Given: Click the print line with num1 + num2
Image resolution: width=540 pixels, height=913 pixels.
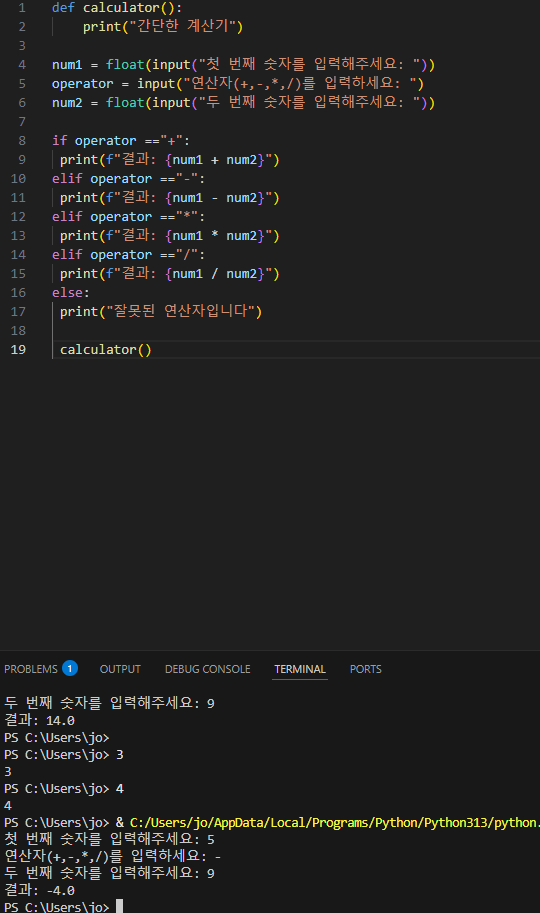Looking at the screenshot, I should 170,160.
